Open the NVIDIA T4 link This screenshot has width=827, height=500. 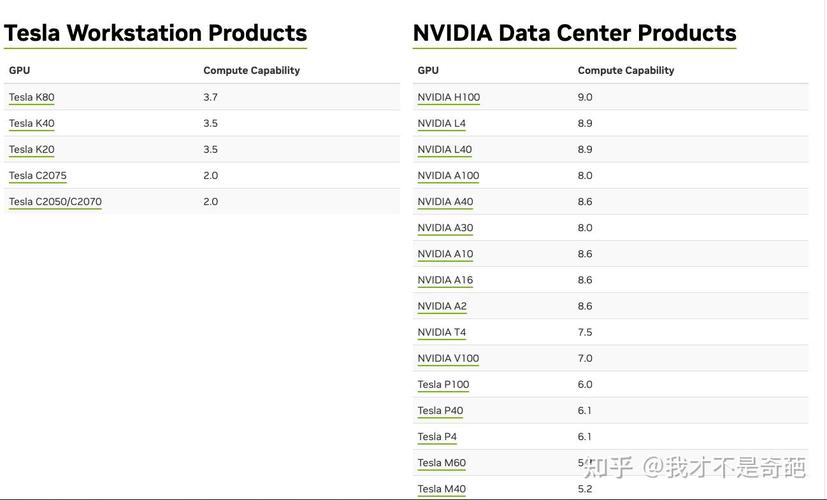tap(441, 332)
